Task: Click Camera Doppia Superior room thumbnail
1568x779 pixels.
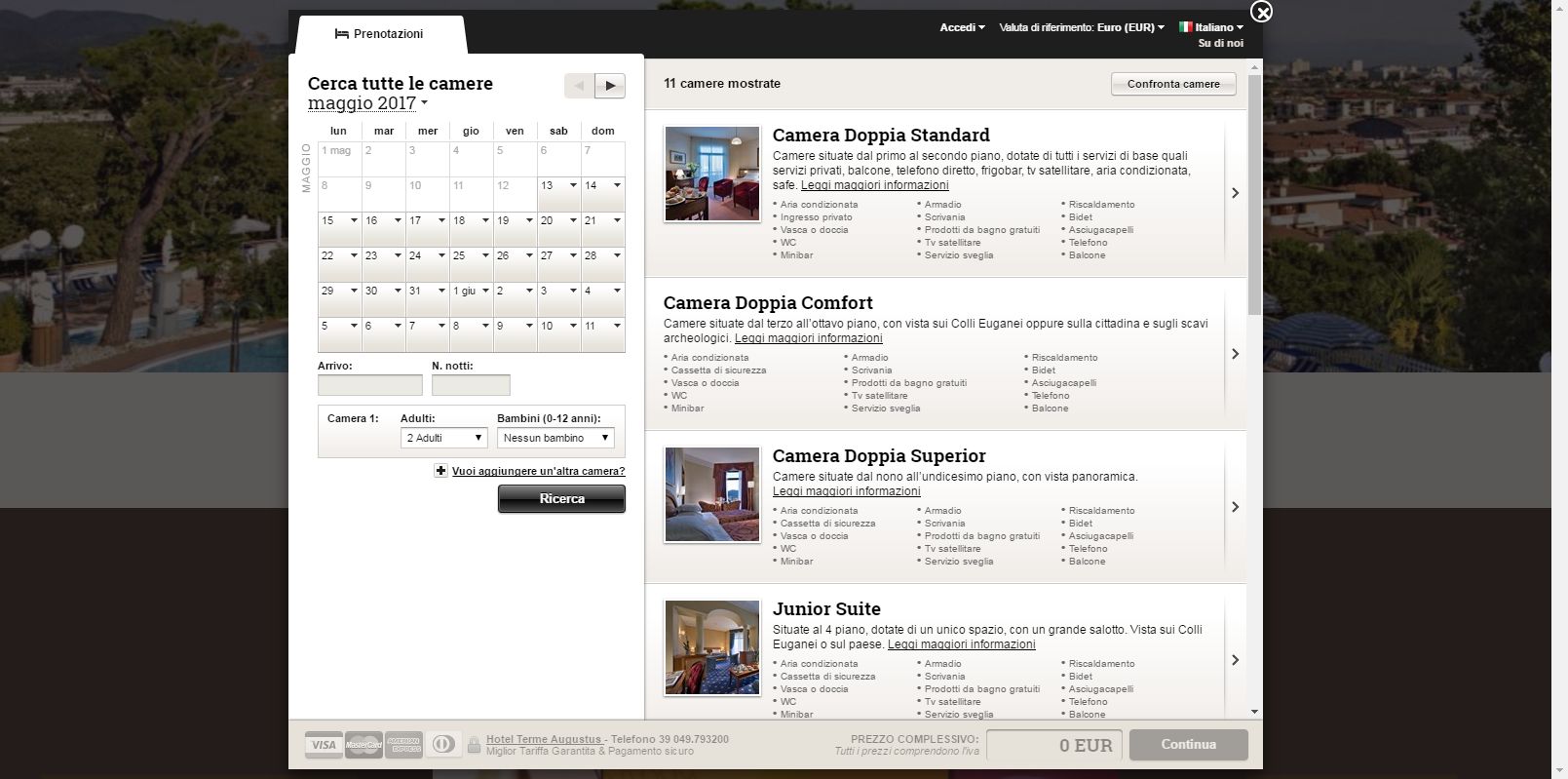Action: [712, 494]
